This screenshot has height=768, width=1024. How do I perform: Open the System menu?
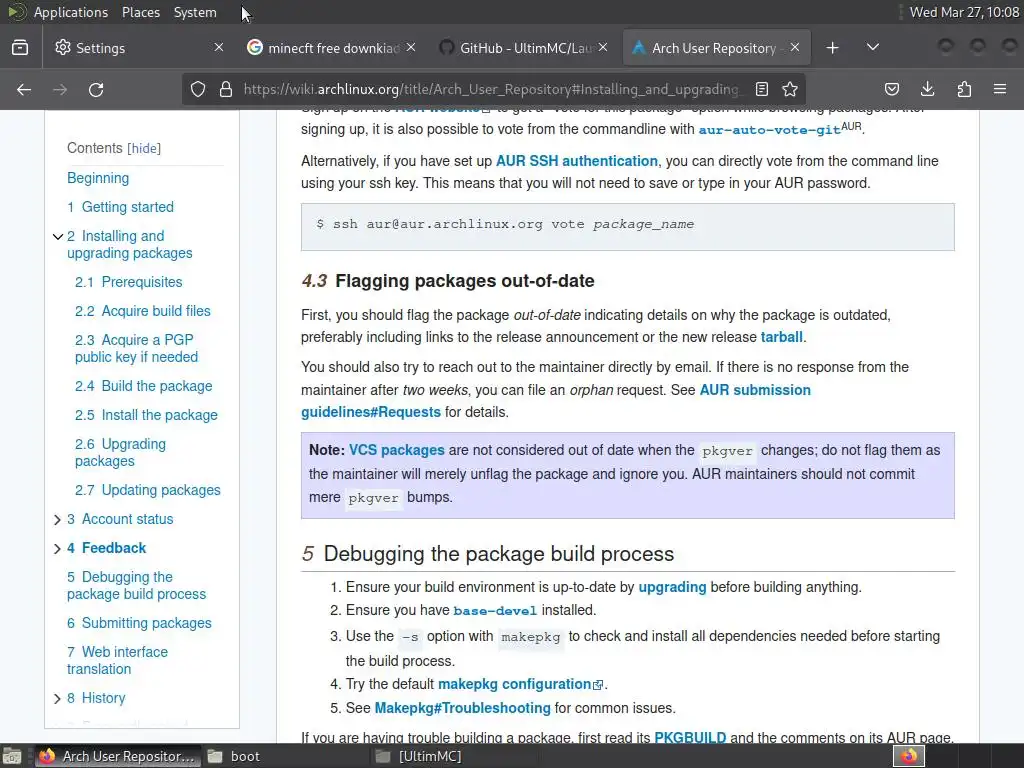click(x=195, y=12)
